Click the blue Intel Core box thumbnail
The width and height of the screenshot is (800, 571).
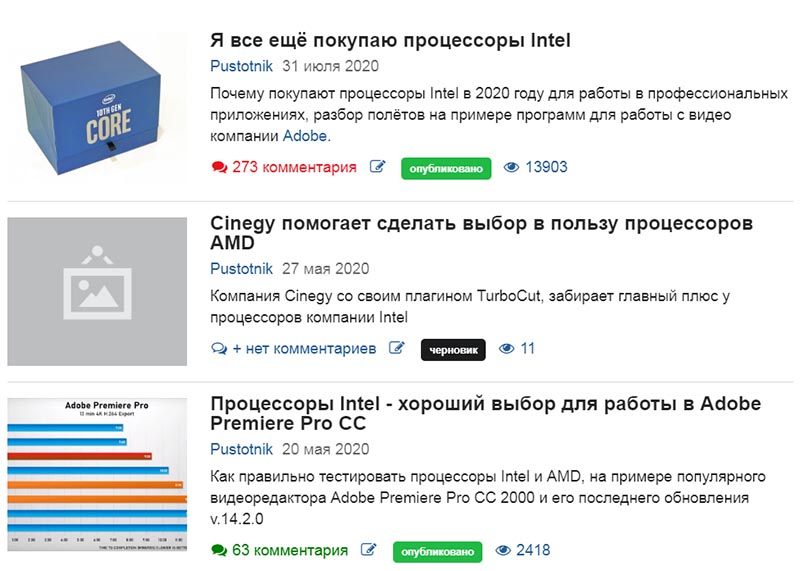pos(97,108)
